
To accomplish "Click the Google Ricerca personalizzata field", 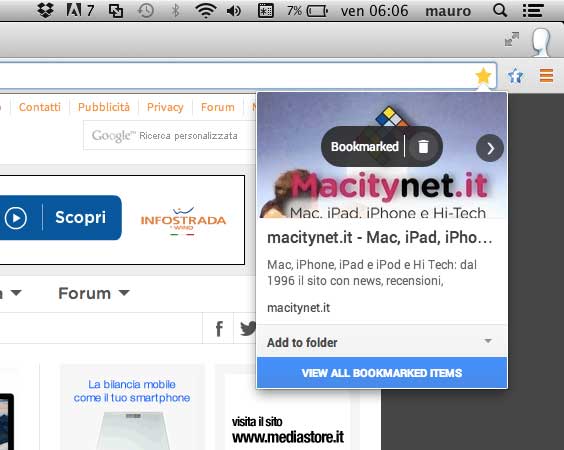I will [x=169, y=136].
